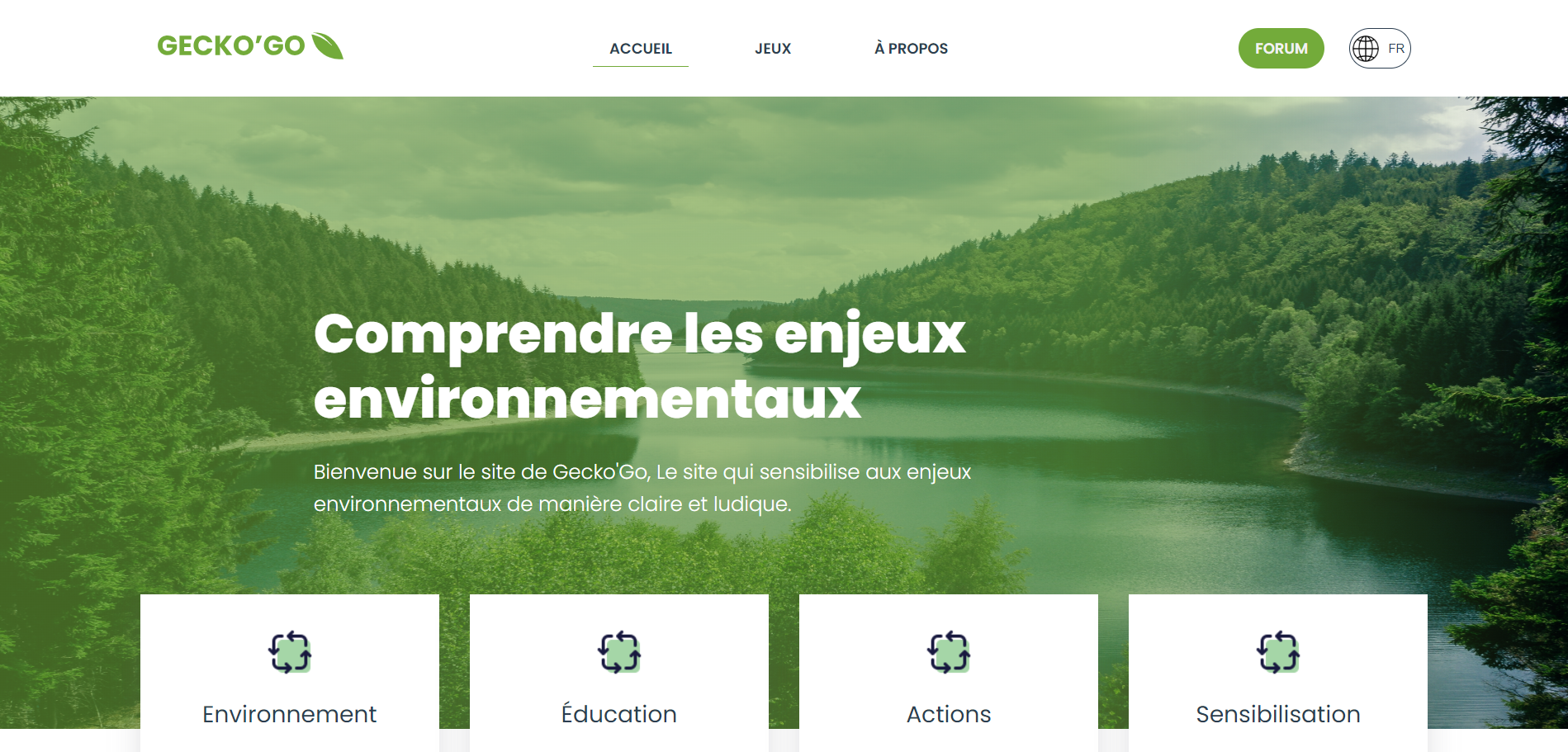Click the recycle icon above Éducation
This screenshot has height=752, width=1568.
pos(619,652)
